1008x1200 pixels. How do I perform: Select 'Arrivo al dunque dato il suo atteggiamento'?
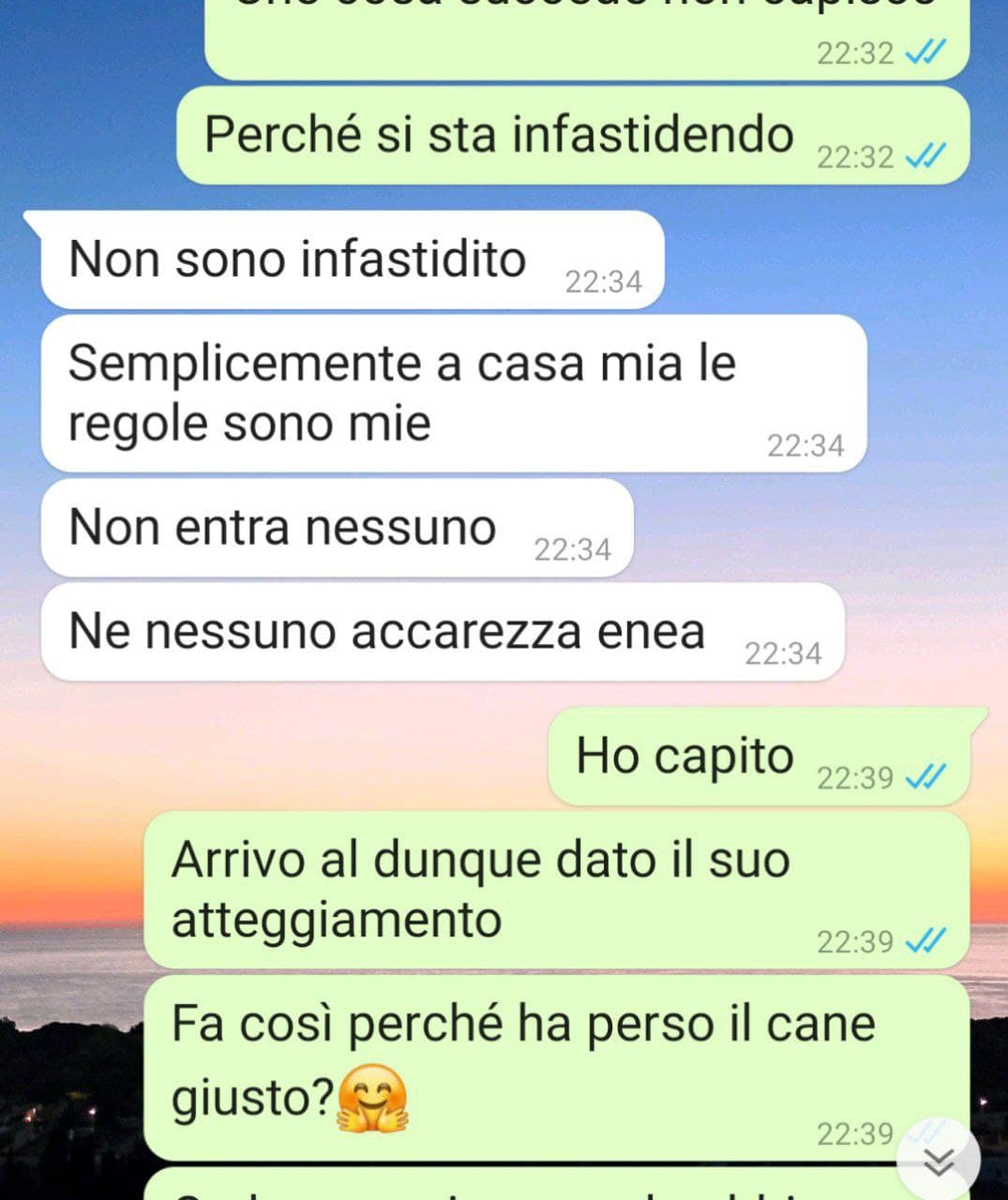[x=556, y=891]
